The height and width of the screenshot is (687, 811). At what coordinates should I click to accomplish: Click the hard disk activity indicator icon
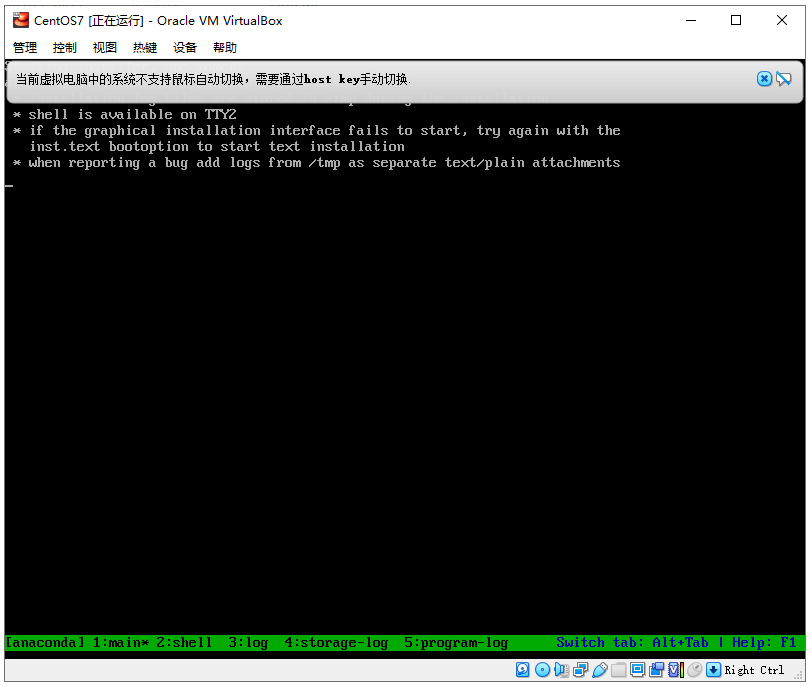pyautogui.click(x=523, y=670)
